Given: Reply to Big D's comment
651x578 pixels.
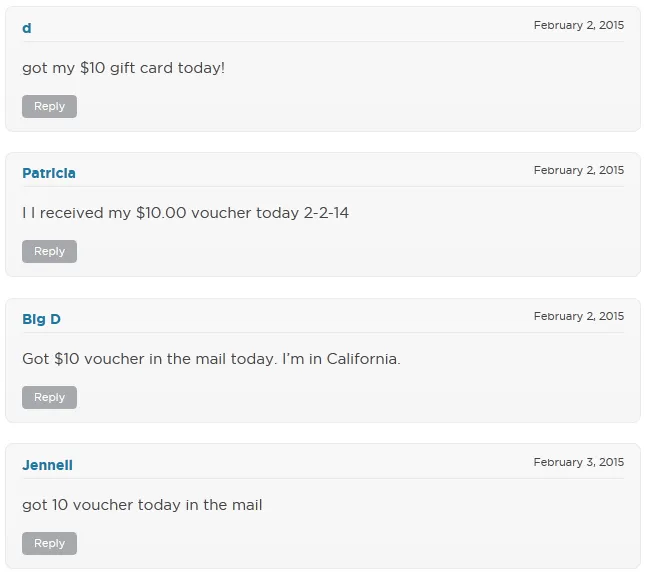Looking at the screenshot, I should click(49, 397).
